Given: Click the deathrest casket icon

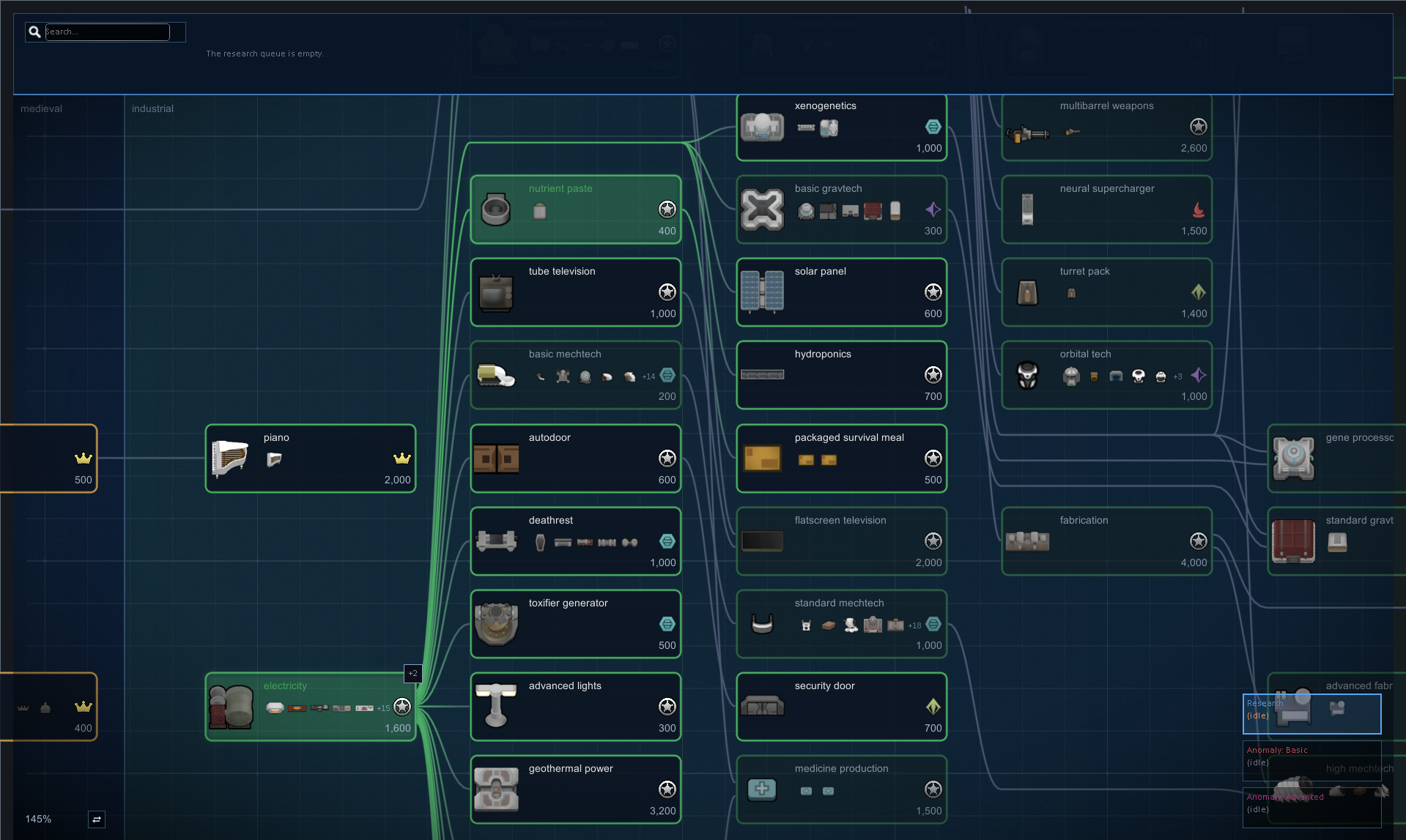Looking at the screenshot, I should pyautogui.click(x=496, y=542).
